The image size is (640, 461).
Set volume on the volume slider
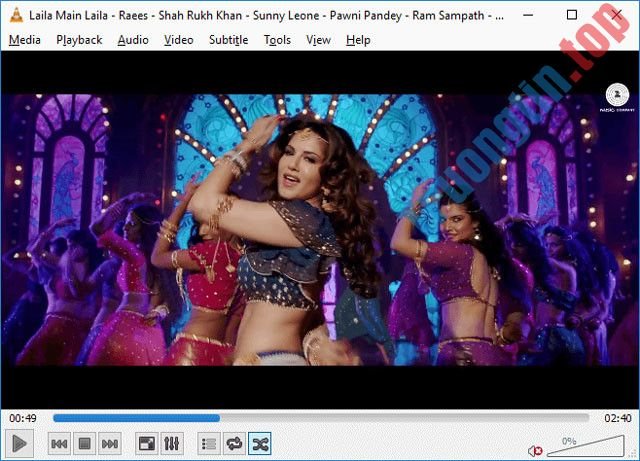pos(586,446)
